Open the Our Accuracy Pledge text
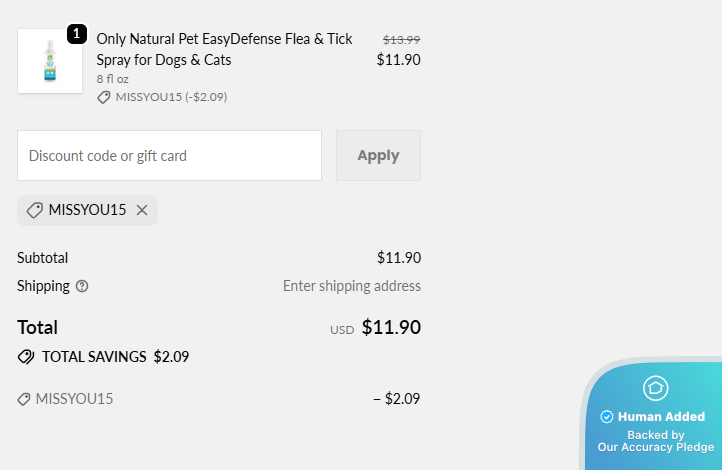Screen dimensions: 722x470 tap(655, 448)
